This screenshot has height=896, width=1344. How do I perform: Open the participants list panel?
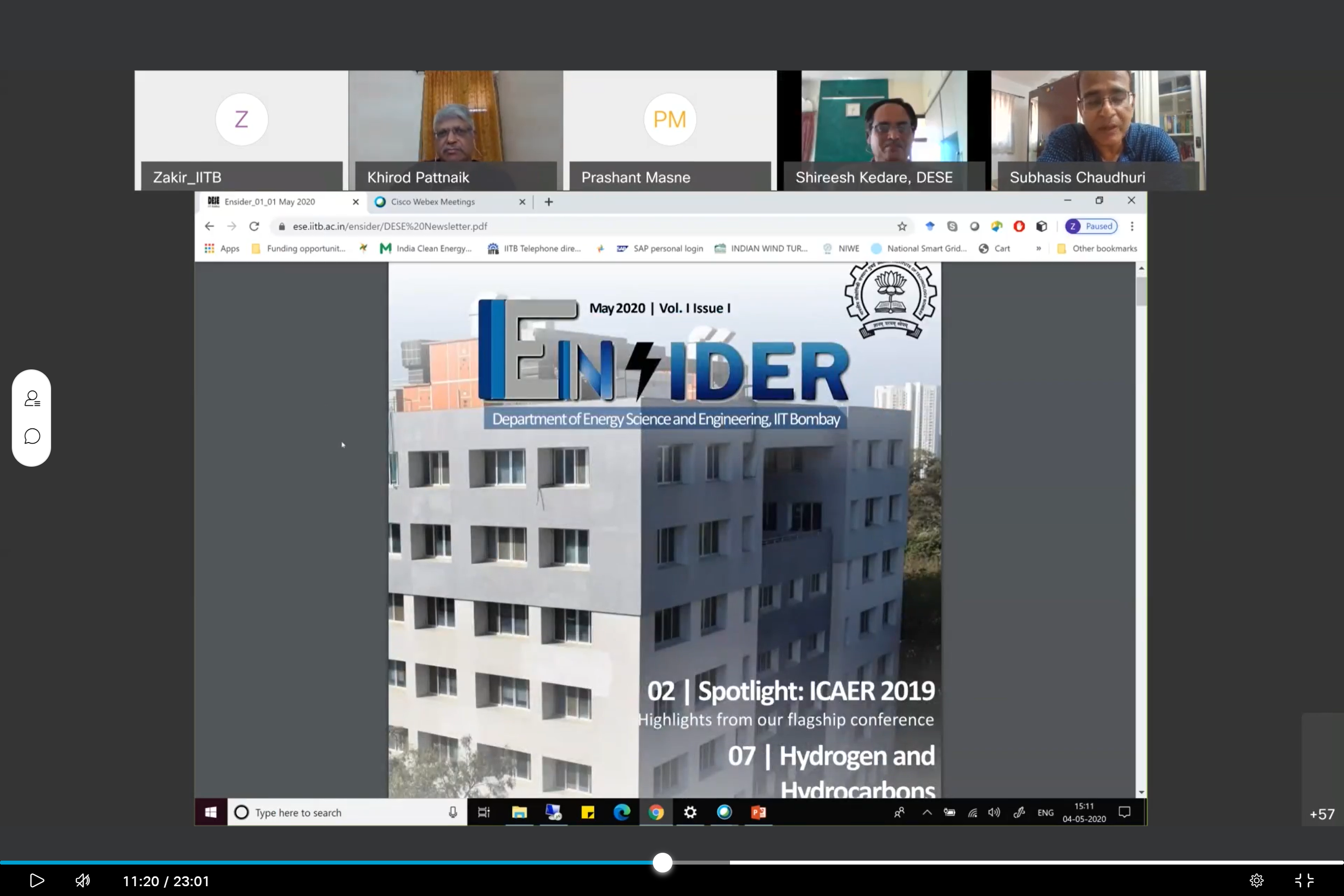click(x=32, y=398)
